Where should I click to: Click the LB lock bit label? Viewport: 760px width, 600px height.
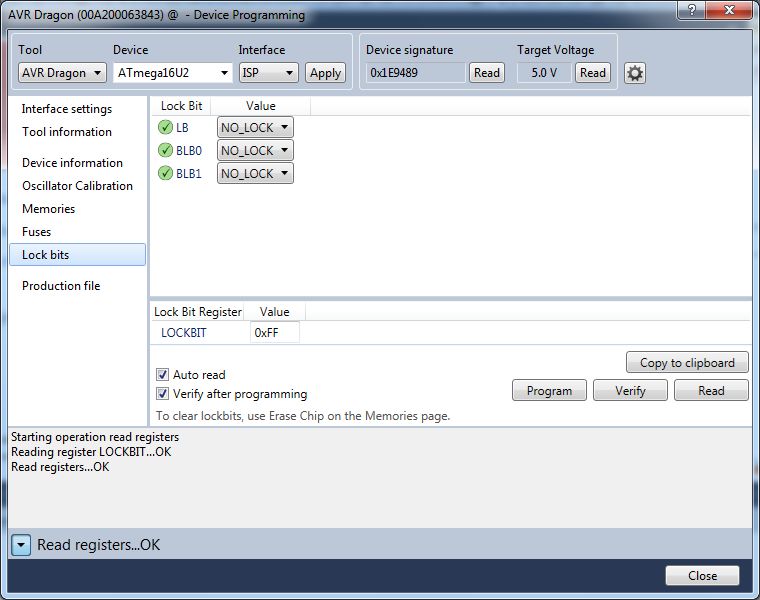point(182,127)
